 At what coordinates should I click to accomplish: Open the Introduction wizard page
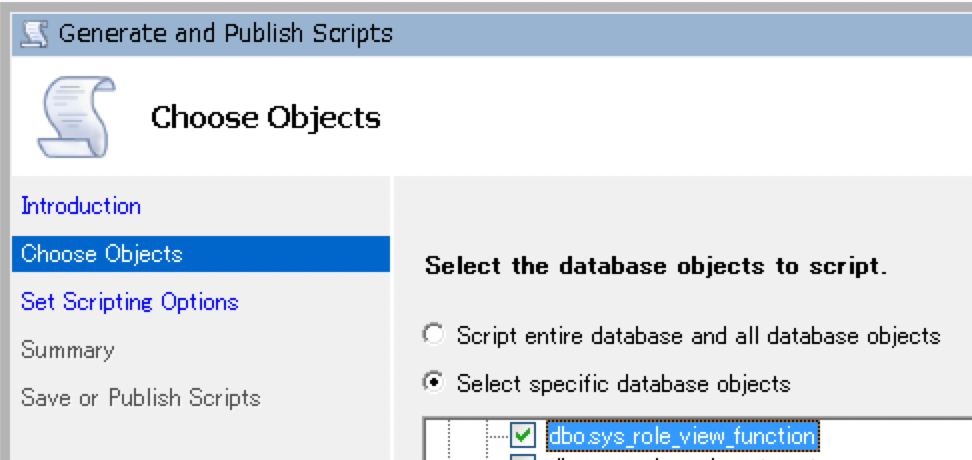pos(81,206)
